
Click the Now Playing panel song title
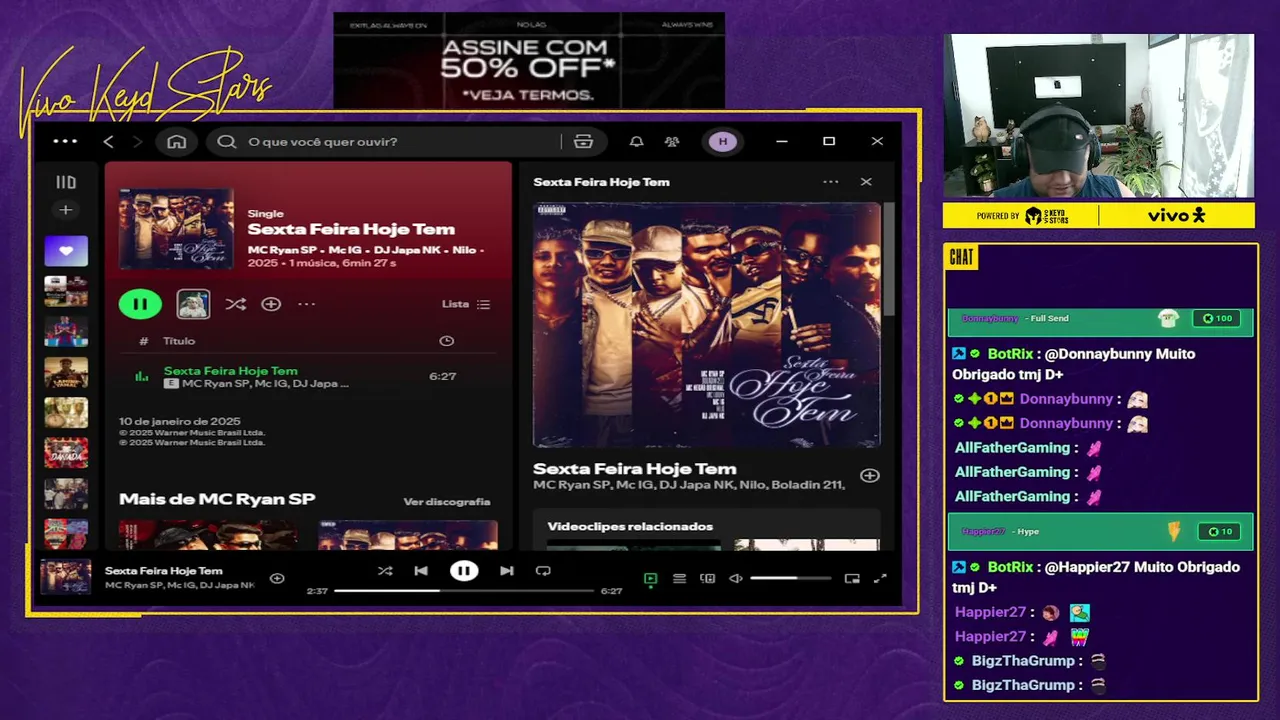pyautogui.click(x=635, y=469)
